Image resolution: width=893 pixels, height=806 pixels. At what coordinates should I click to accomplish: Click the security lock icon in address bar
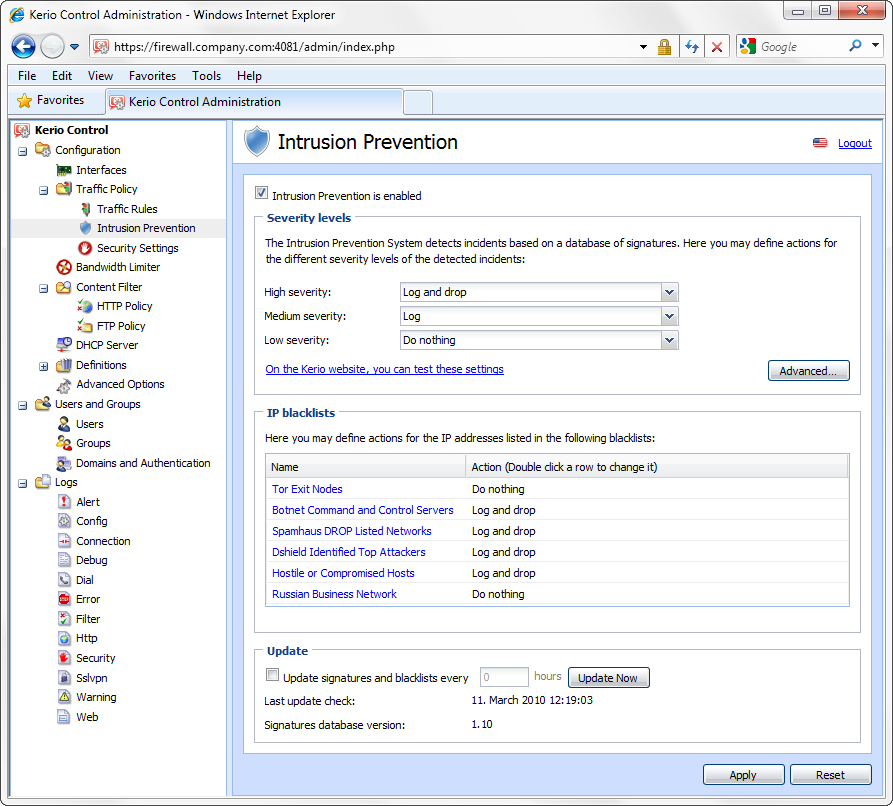coord(664,47)
